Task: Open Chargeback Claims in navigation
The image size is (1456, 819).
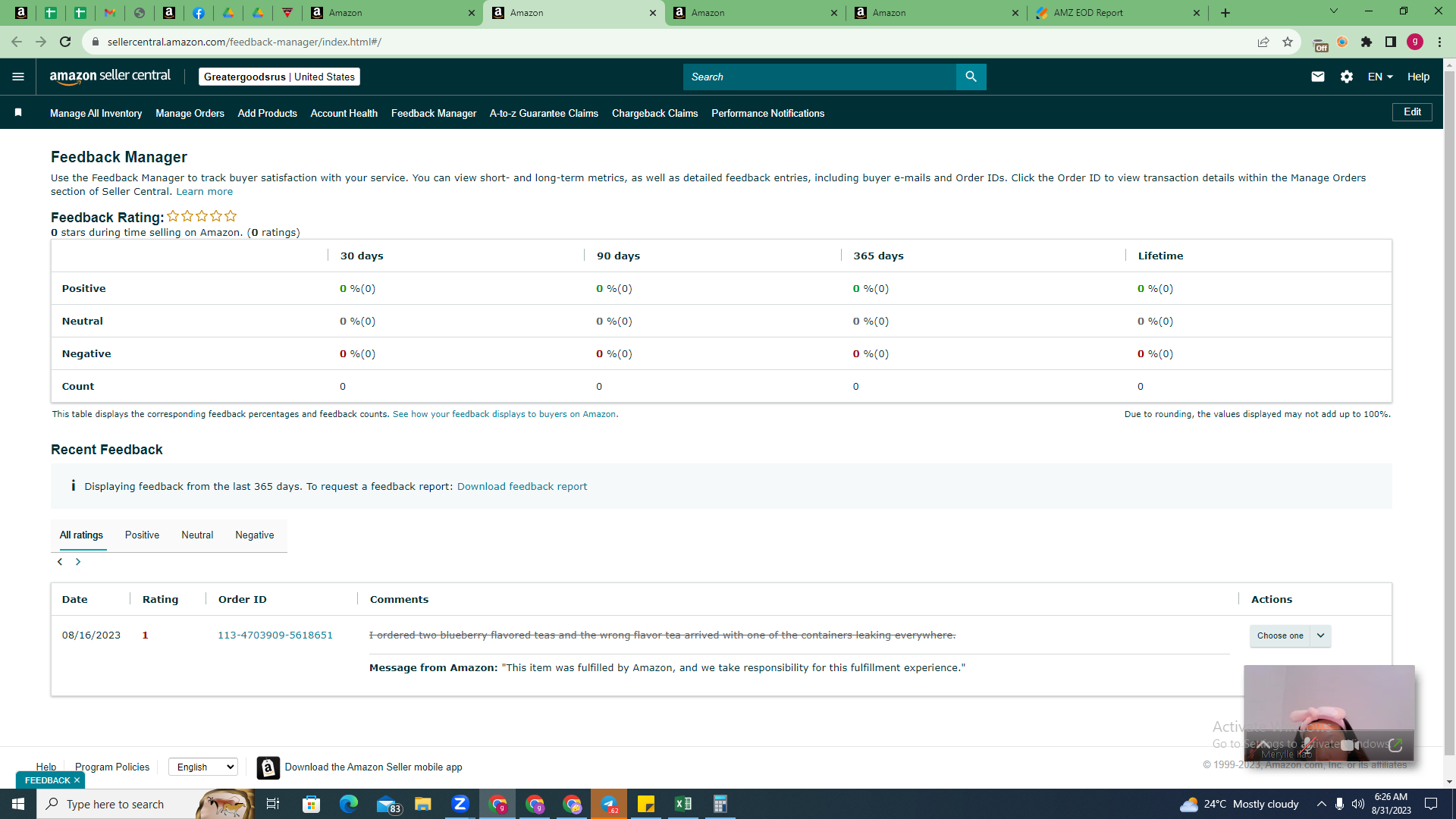Action: point(655,113)
